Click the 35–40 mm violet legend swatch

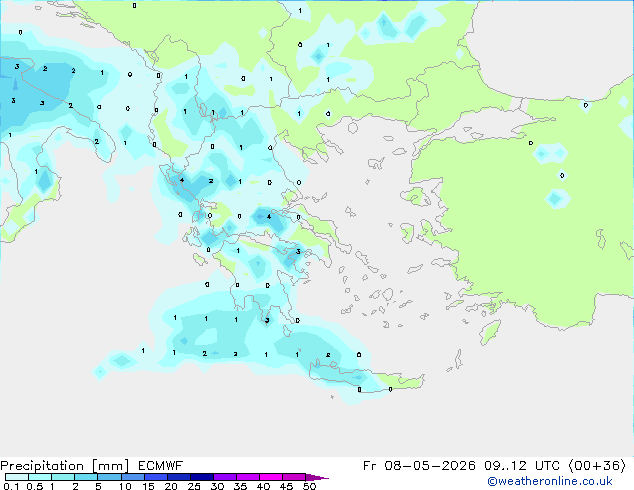(x=248, y=477)
